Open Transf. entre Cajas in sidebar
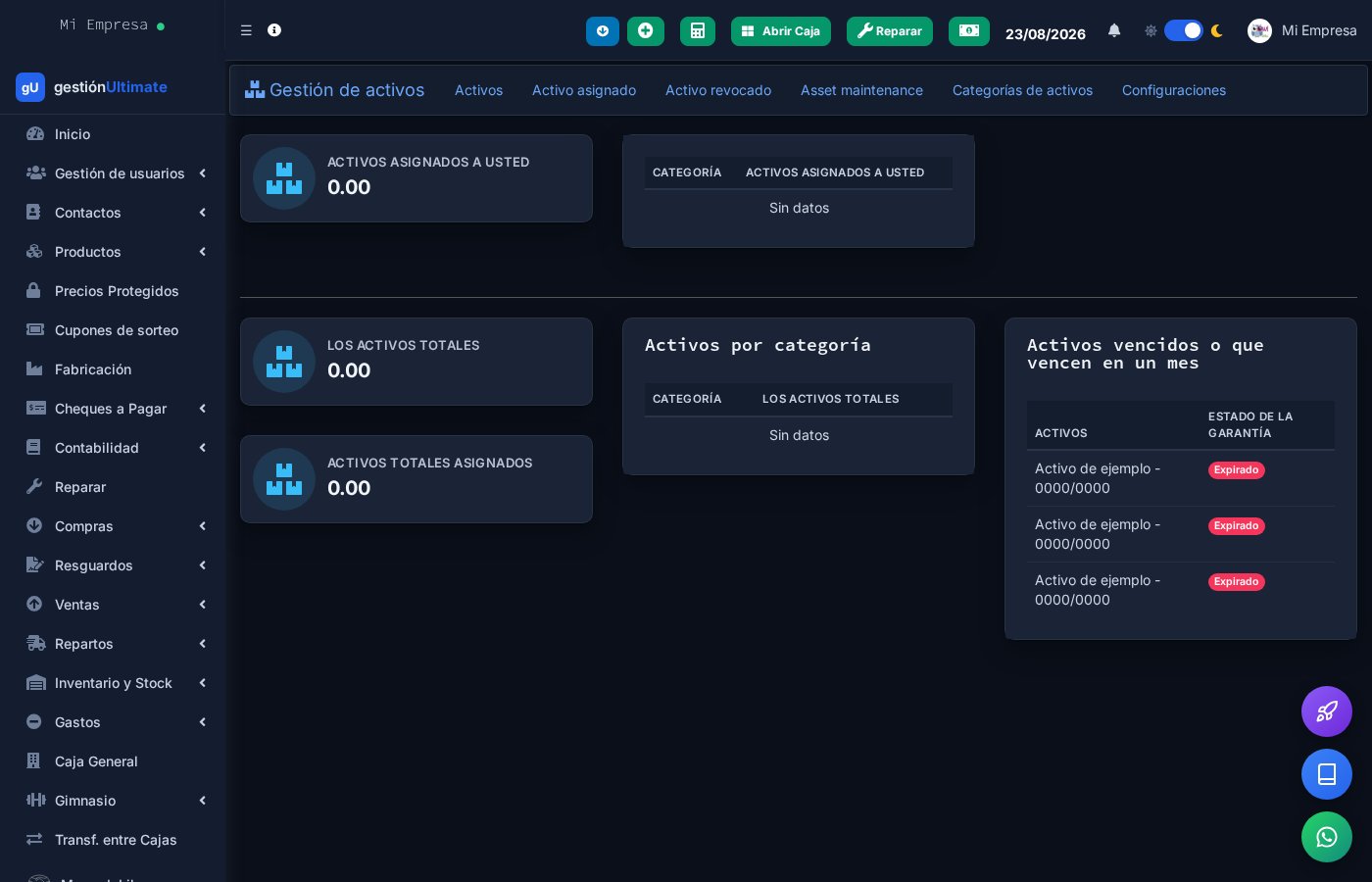 click(x=113, y=840)
